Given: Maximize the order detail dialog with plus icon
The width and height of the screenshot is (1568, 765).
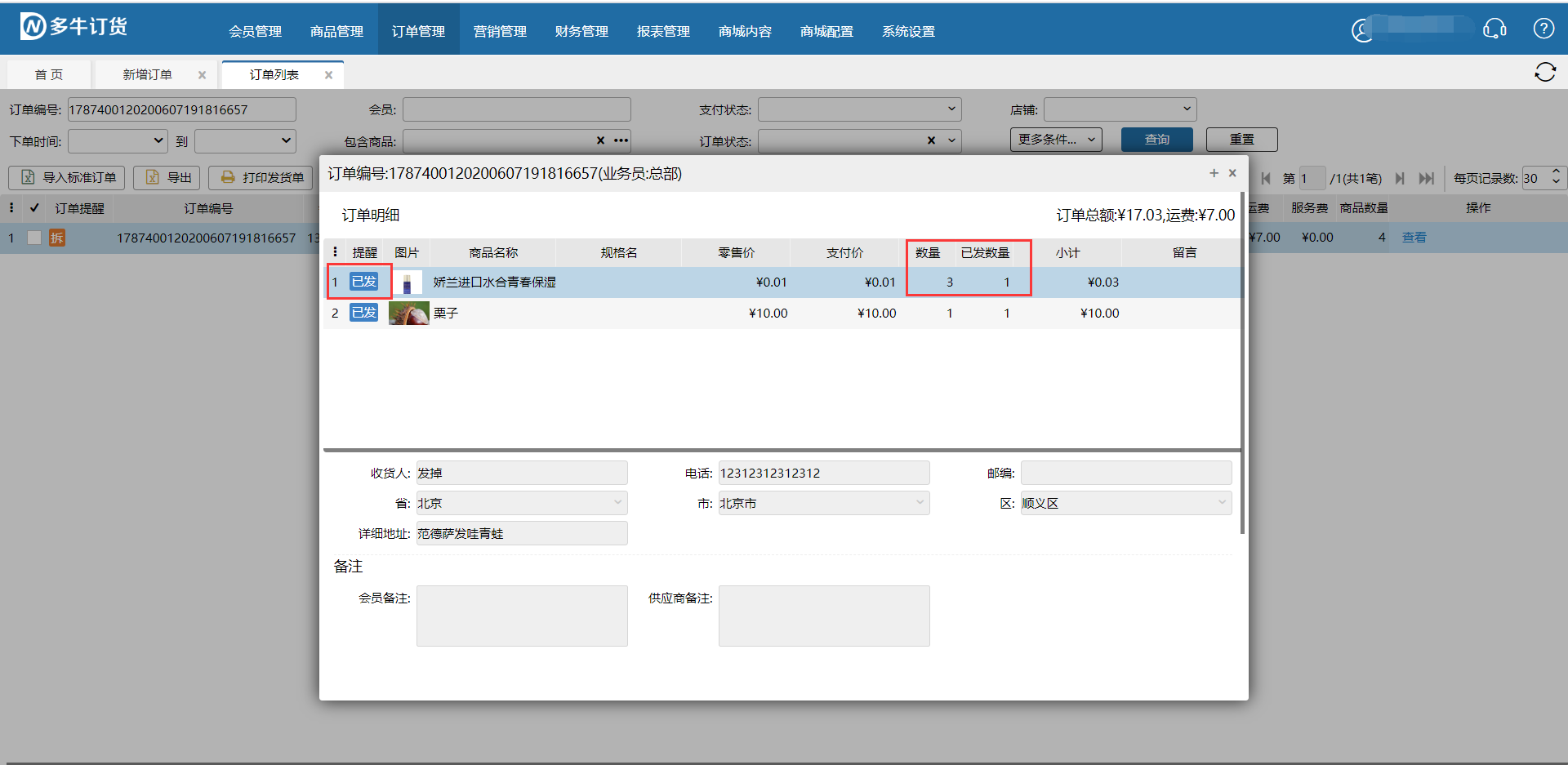Looking at the screenshot, I should pos(1214,173).
